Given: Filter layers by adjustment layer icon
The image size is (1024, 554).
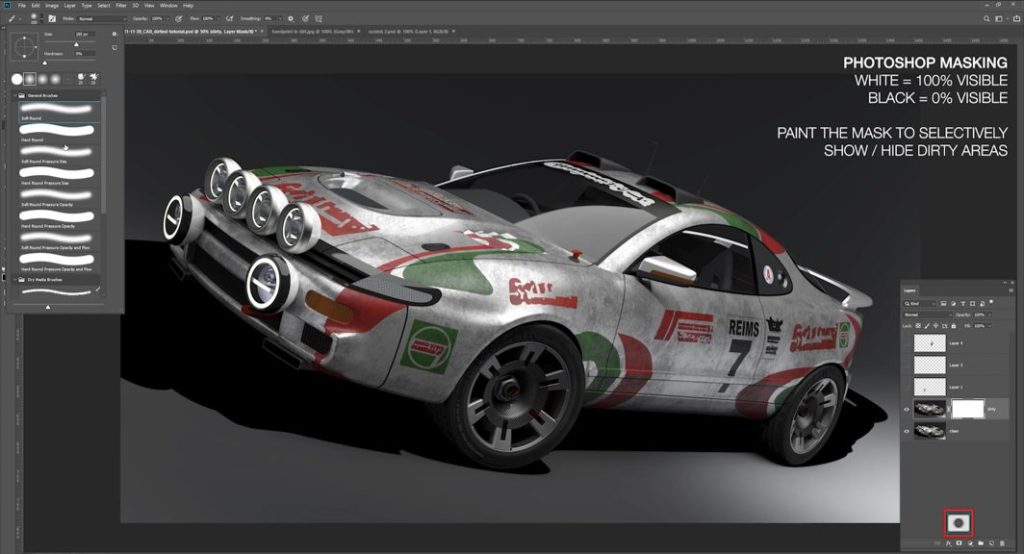Looking at the screenshot, I should [x=953, y=304].
